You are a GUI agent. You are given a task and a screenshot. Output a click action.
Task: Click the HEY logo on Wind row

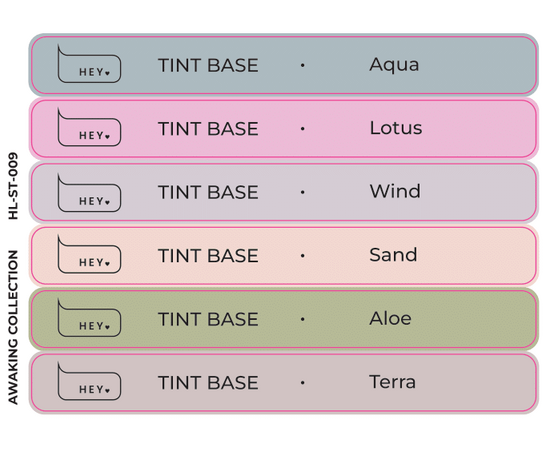[x=89, y=193]
